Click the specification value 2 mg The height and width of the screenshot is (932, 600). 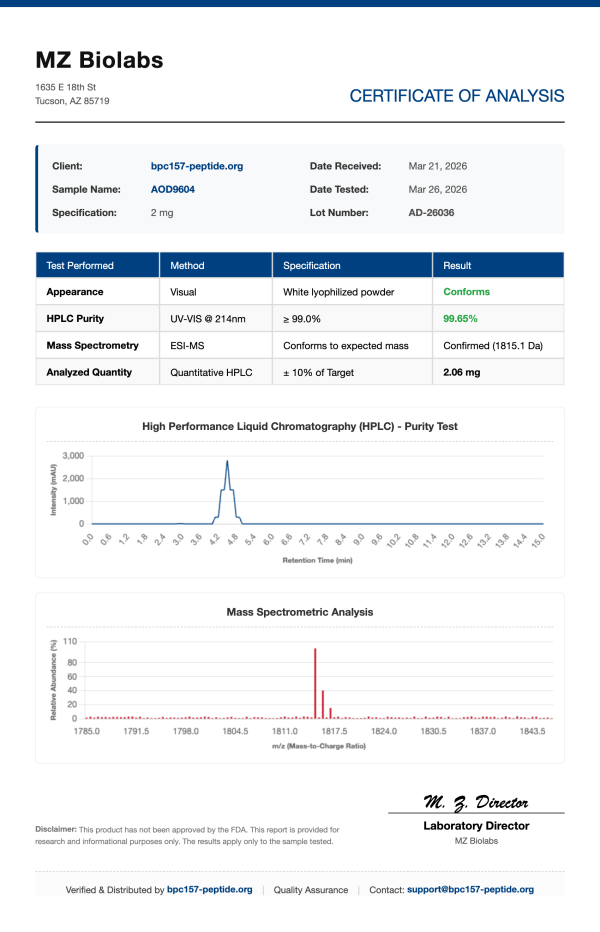point(162,213)
